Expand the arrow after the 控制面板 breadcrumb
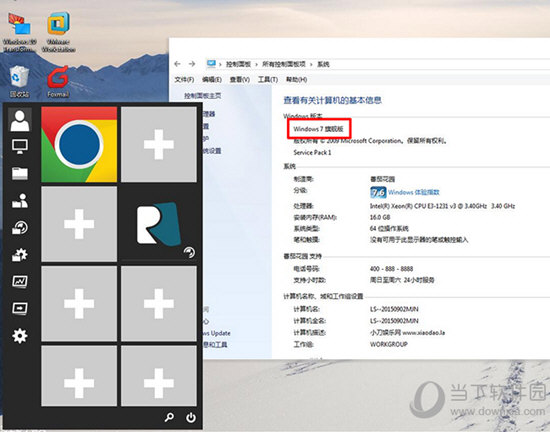This screenshot has height=432, width=550. [x=256, y=64]
